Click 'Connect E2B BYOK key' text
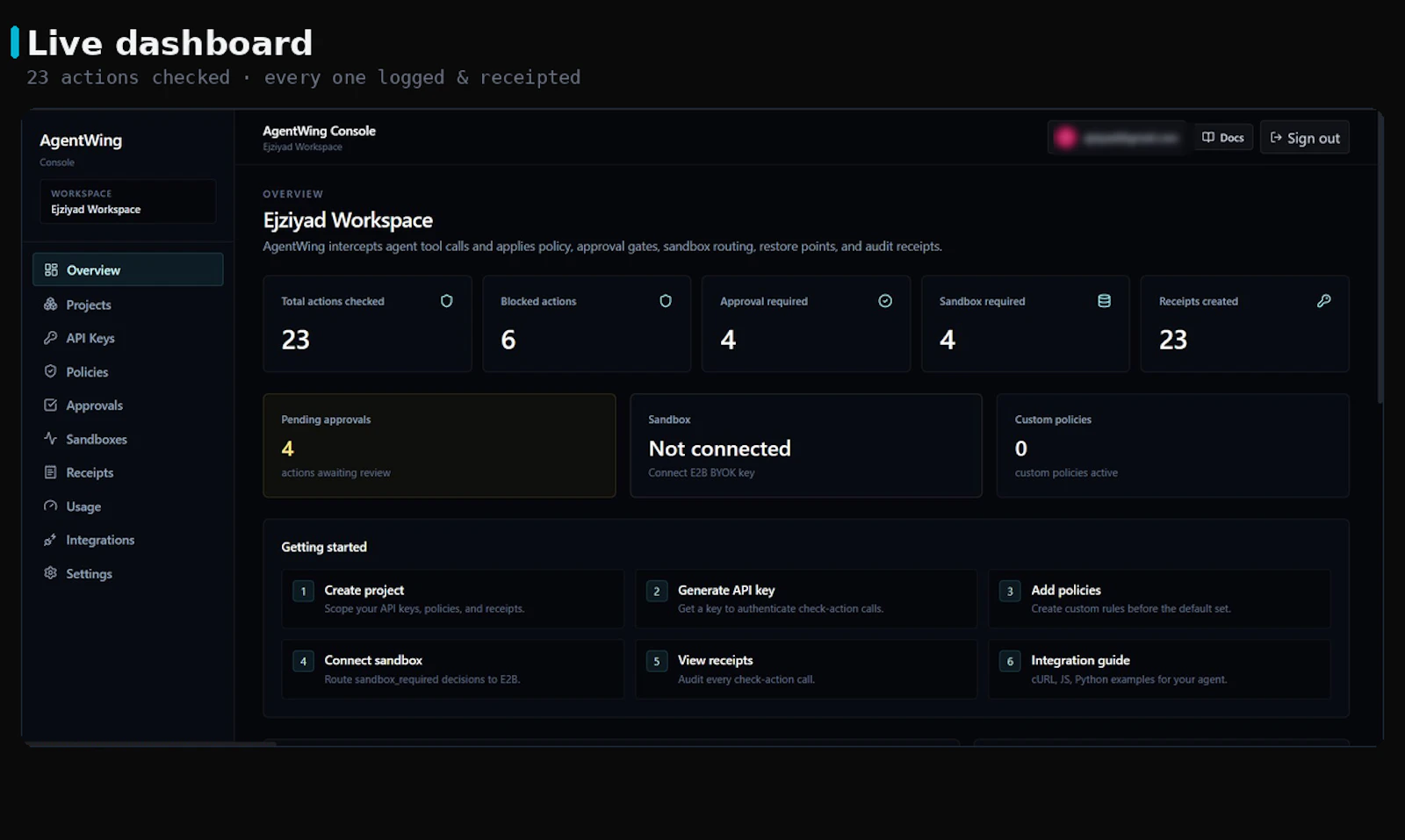The image size is (1405, 840). click(701, 473)
